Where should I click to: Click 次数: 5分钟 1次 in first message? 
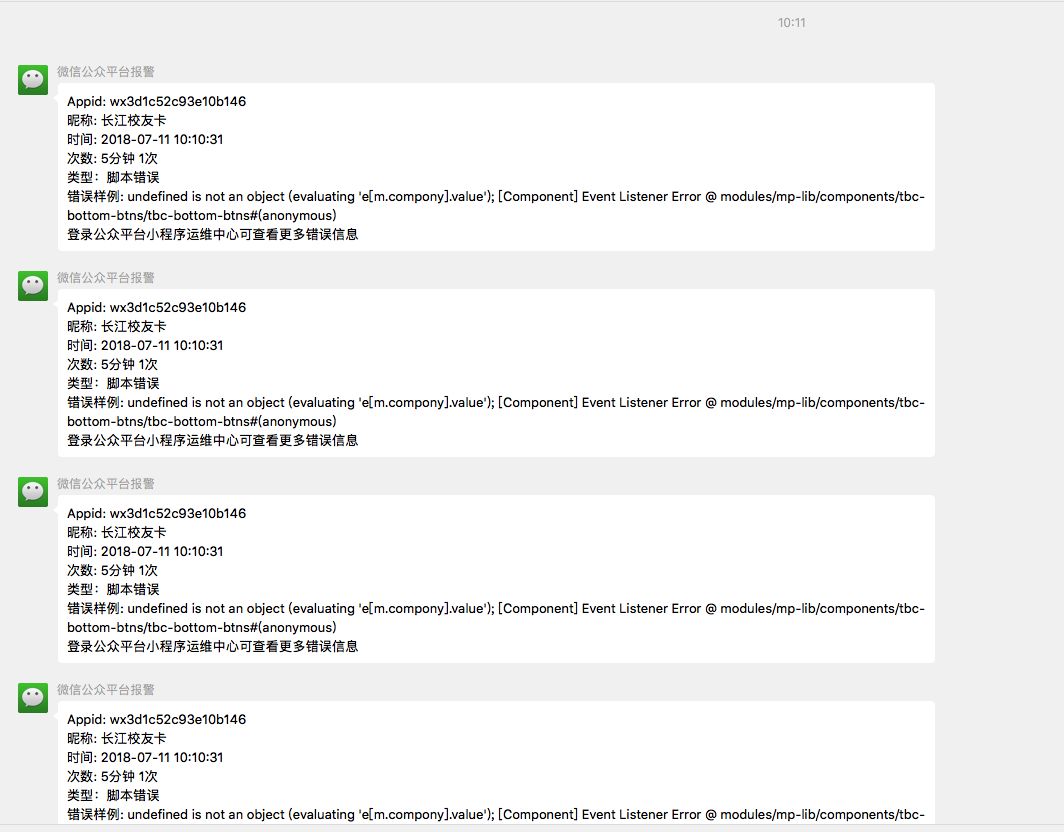113,158
